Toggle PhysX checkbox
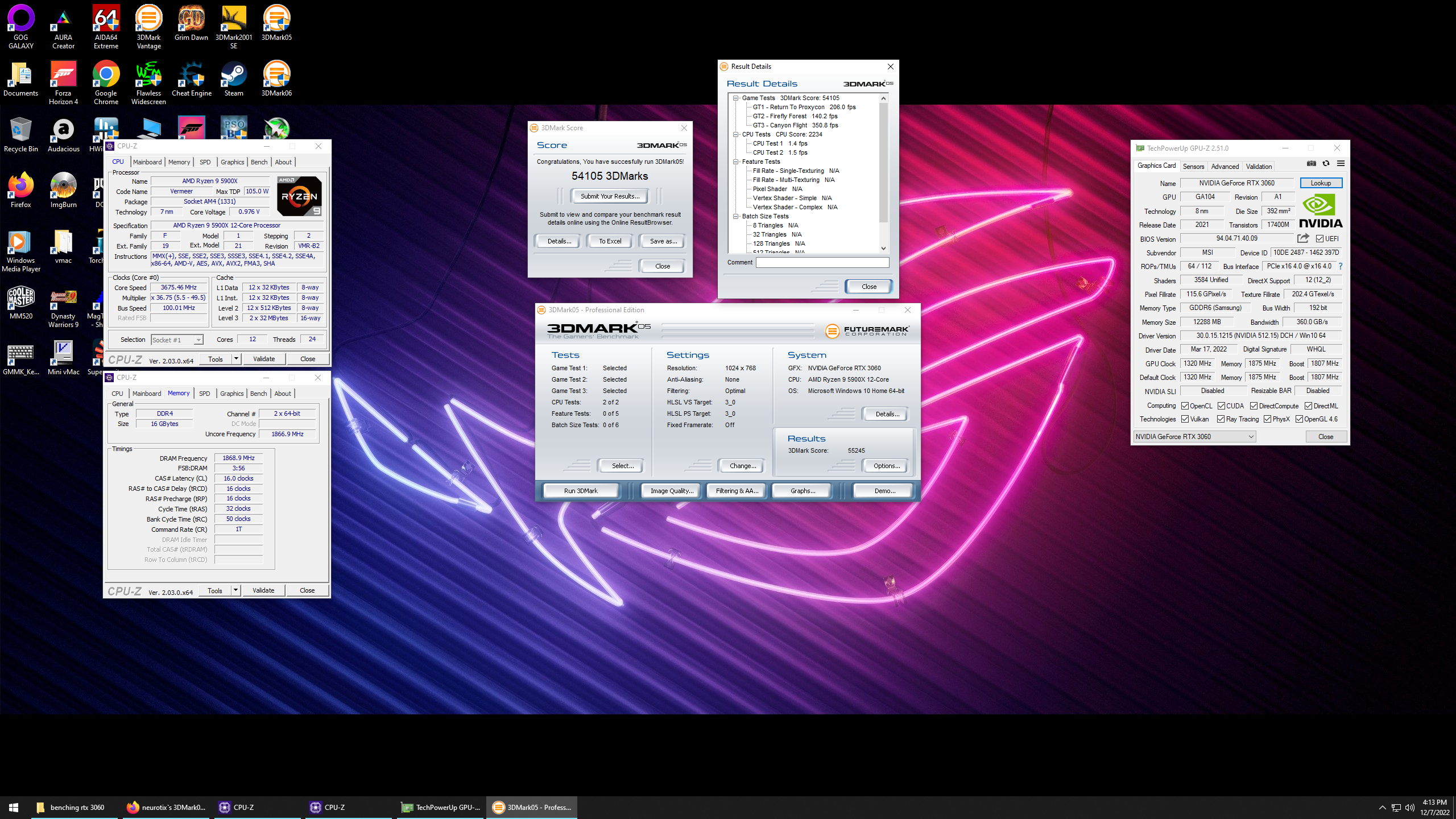Screen dimensions: 1456x819 [x=1267, y=419]
